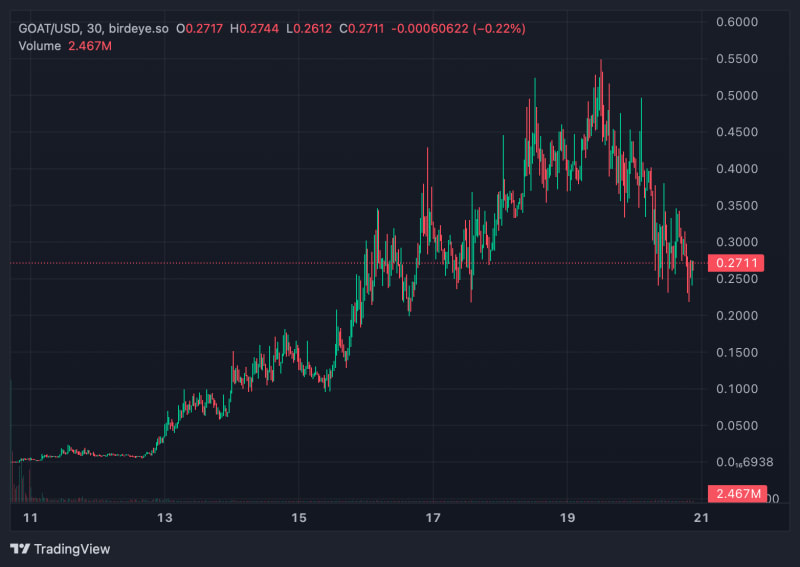Click the Volume value 2.467M in legend

90,46
